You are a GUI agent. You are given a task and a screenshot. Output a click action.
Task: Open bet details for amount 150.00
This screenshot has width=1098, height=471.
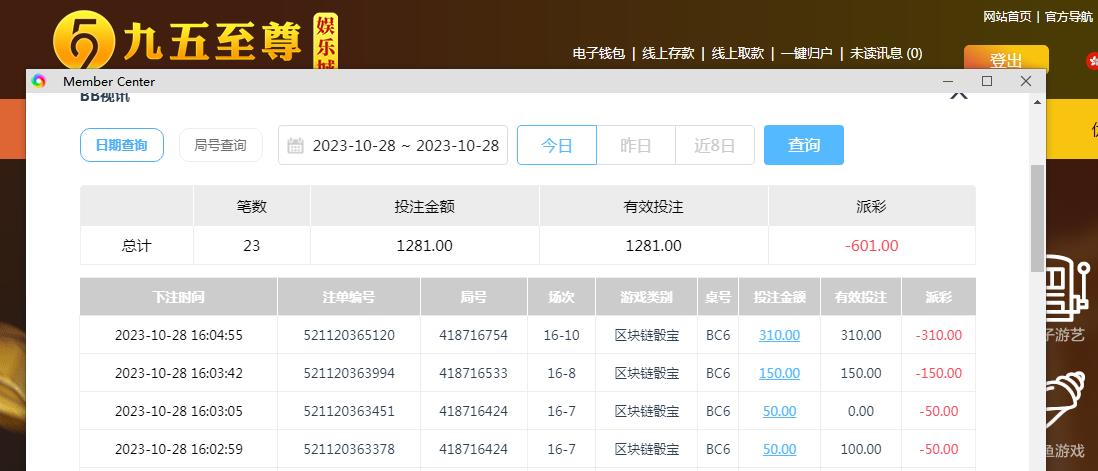(779, 373)
